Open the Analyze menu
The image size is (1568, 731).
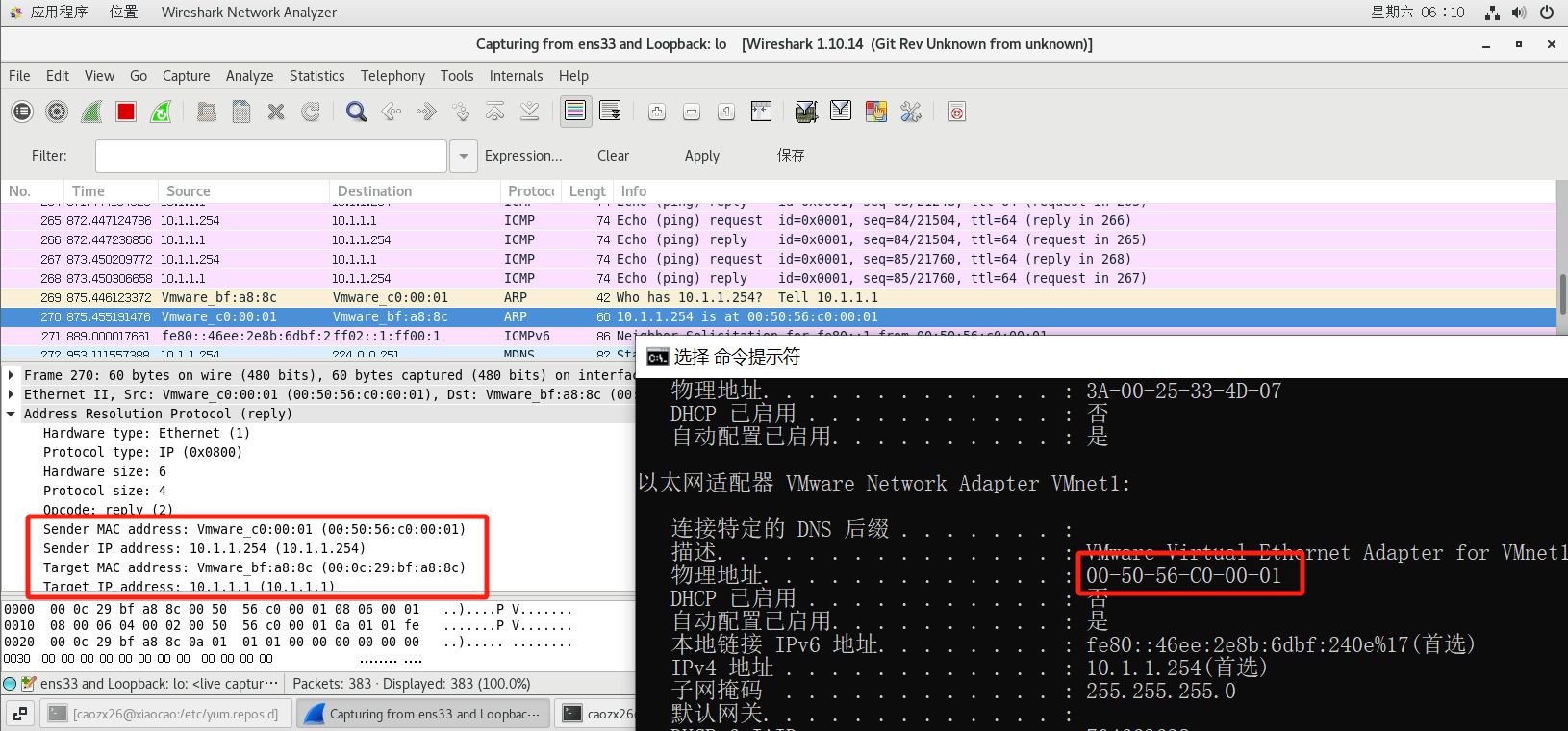[x=249, y=76]
